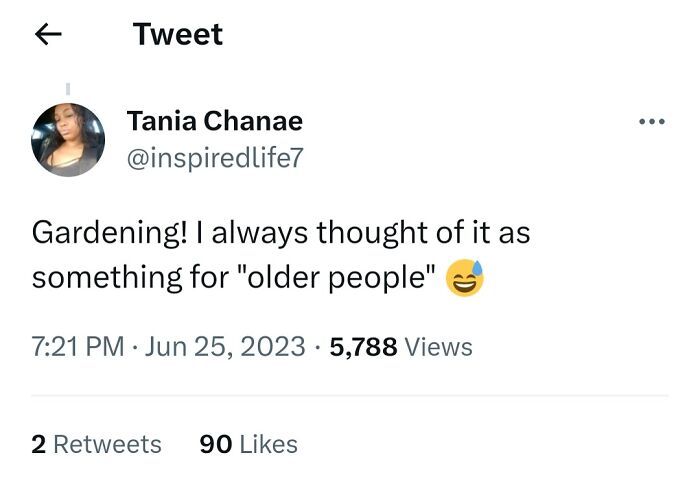
Task: Open the @inspiredlife7 handle link
Action: tap(213, 156)
